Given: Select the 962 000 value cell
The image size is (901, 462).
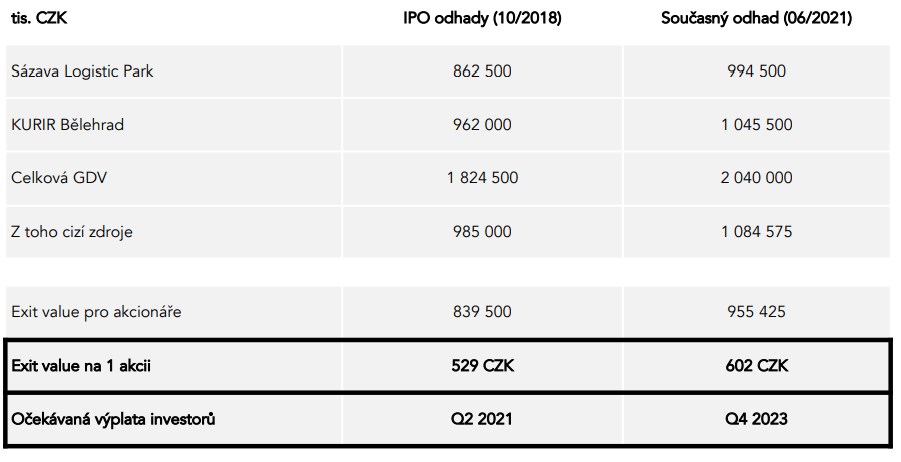Looking at the screenshot, I should 482,125.
